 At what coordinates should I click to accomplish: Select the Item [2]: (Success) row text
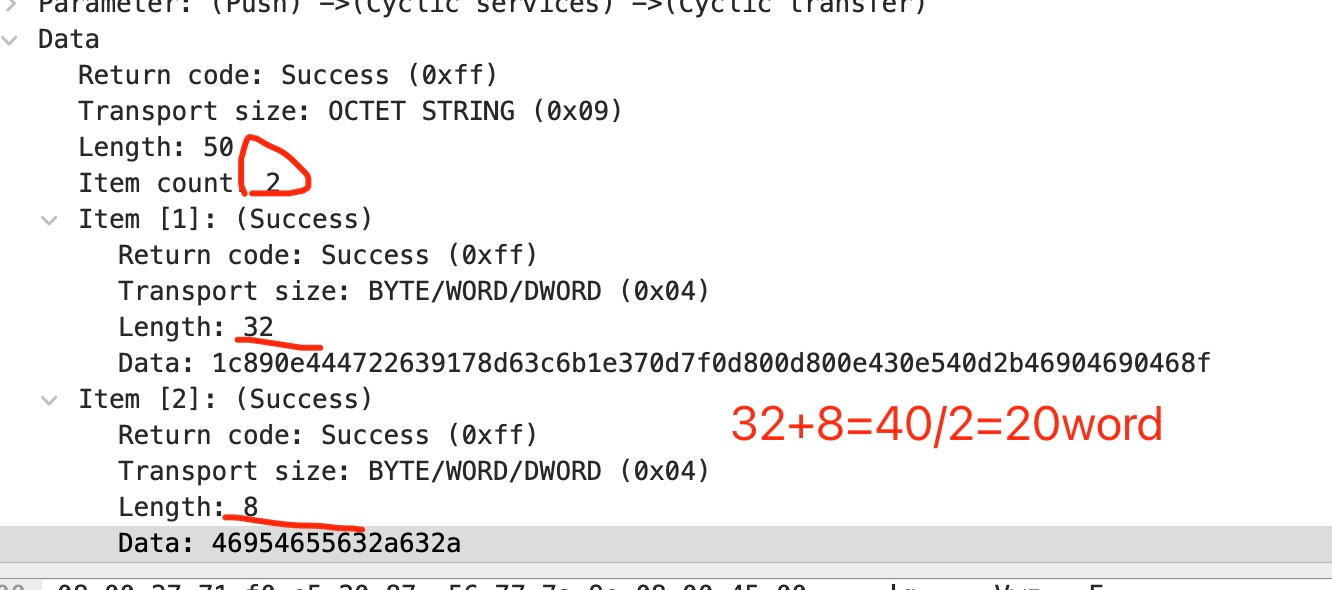click(225, 400)
